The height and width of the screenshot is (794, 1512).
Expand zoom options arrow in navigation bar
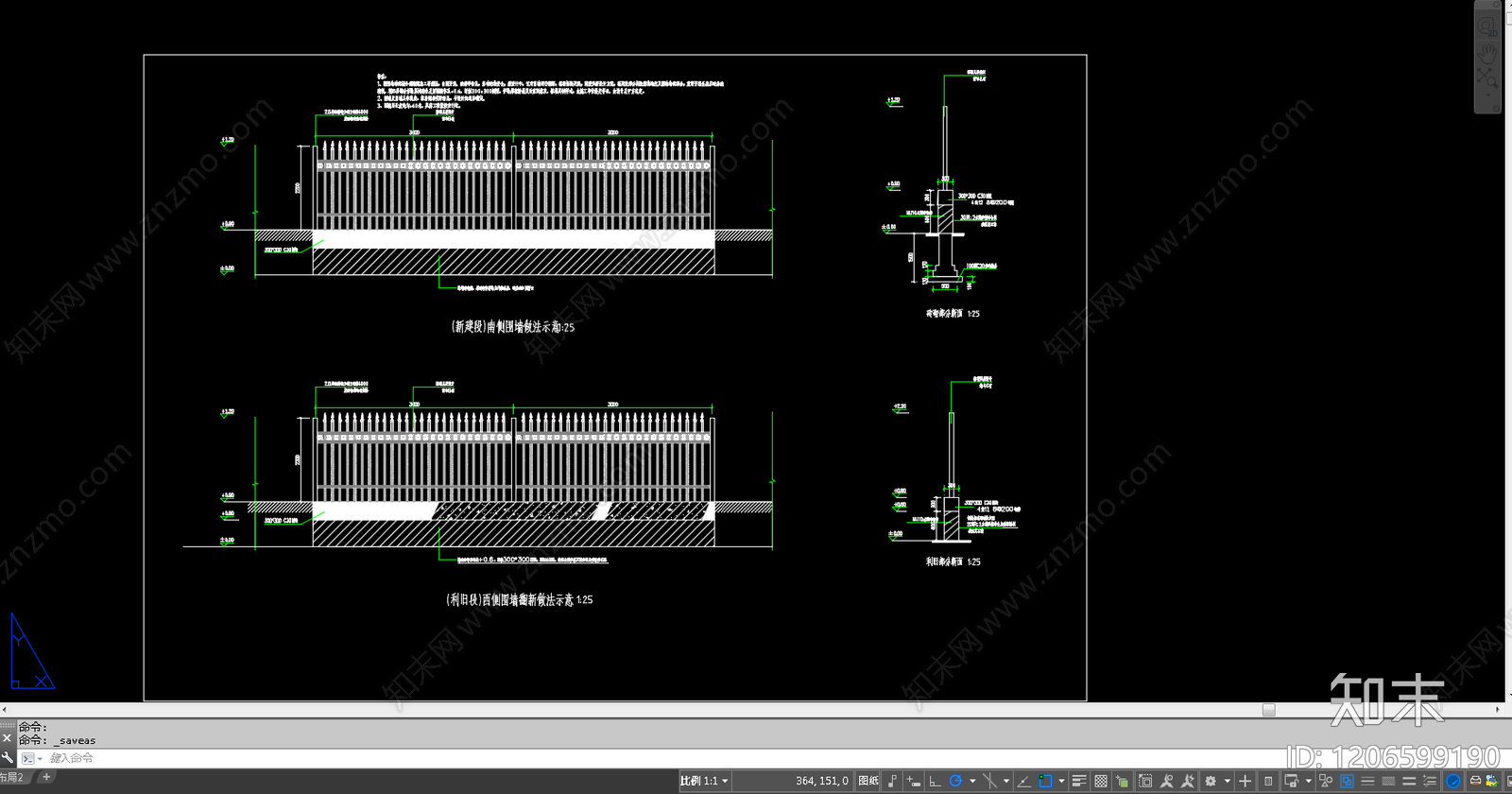point(1487,95)
